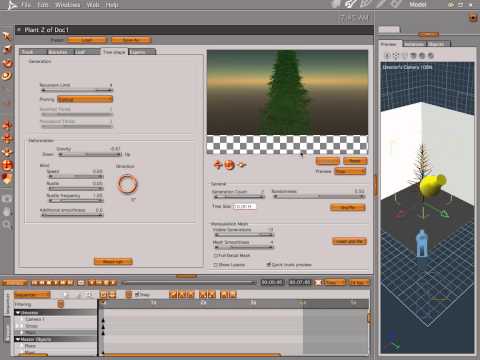Click the first keyframe tweener icon
This screenshot has height=360, width=480.
click(x=173, y=294)
